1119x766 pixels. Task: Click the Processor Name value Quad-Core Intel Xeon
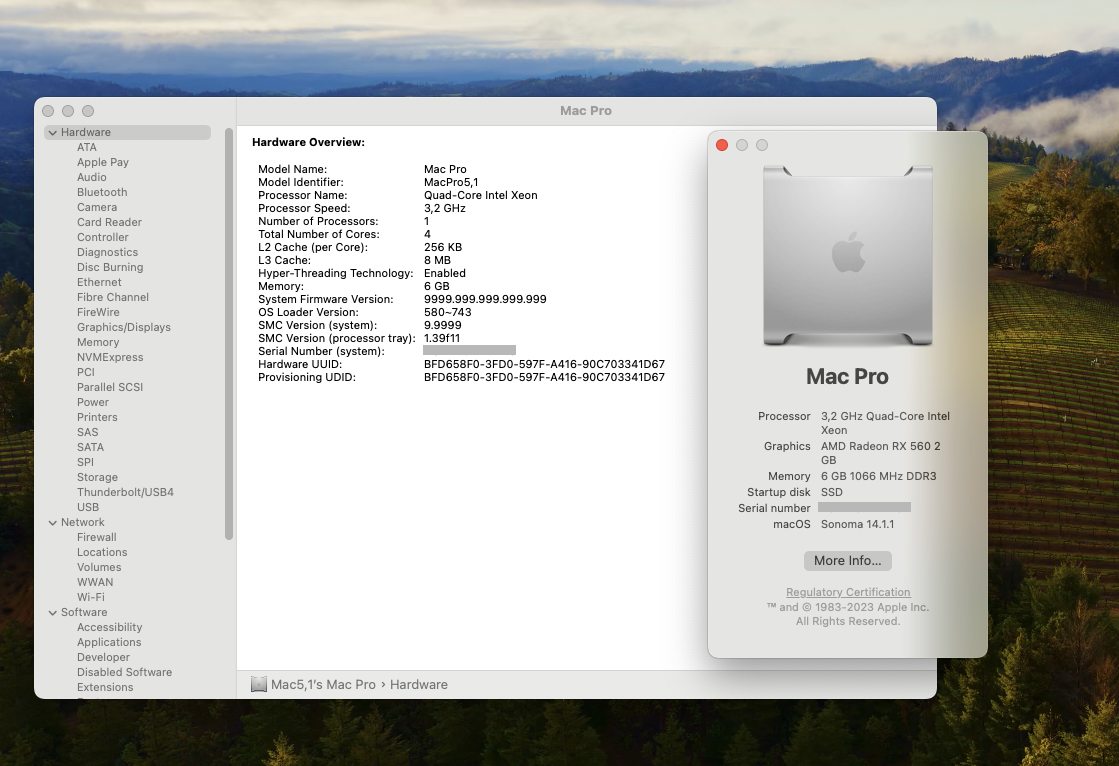(x=481, y=195)
